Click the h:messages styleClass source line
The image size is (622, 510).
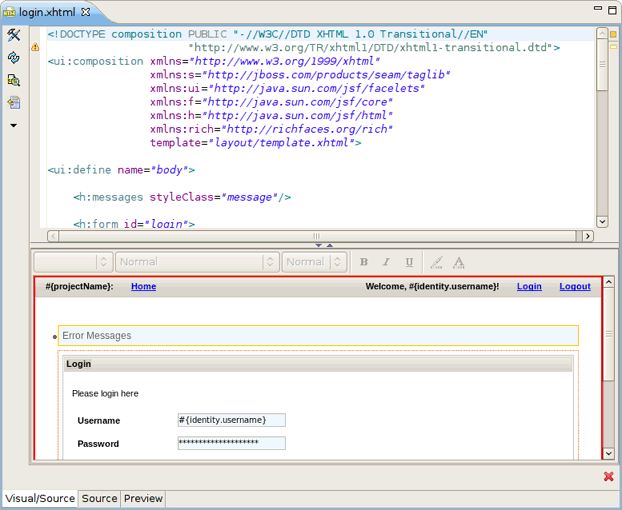(182, 197)
